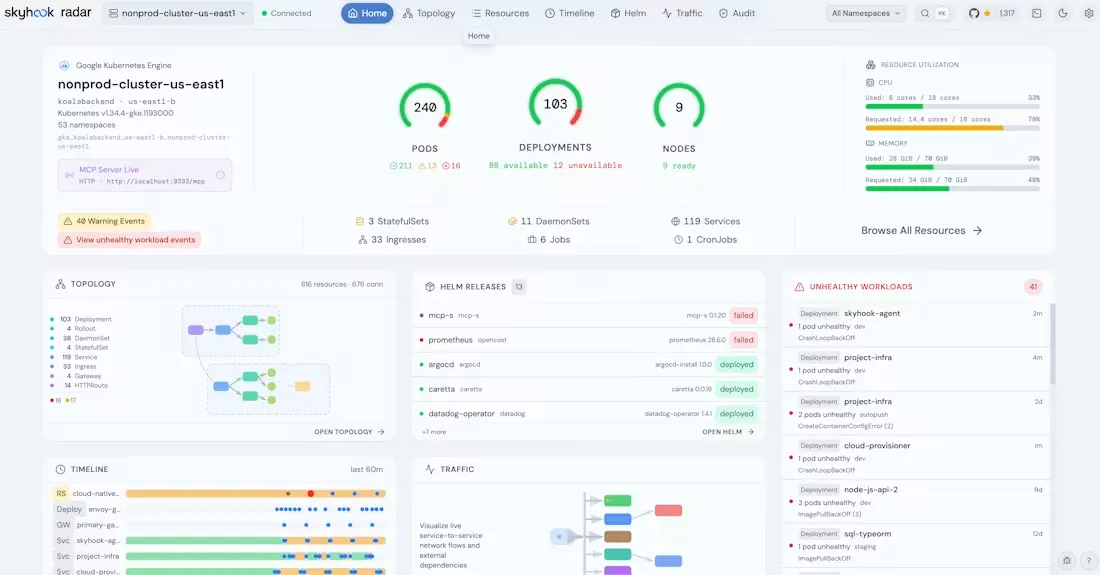
Task: Click the CPU Used progress bar
Action: click(952, 107)
